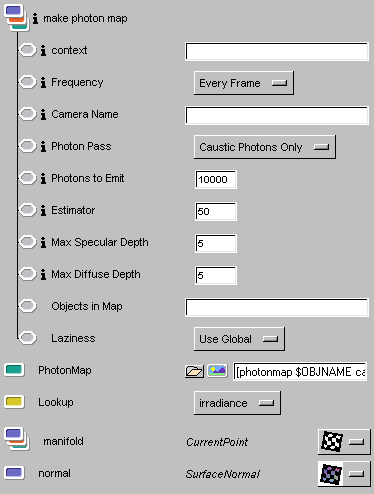Open the SurfaceNormal normal dropdown button
The height and width of the screenshot is (494, 374).
point(356,474)
